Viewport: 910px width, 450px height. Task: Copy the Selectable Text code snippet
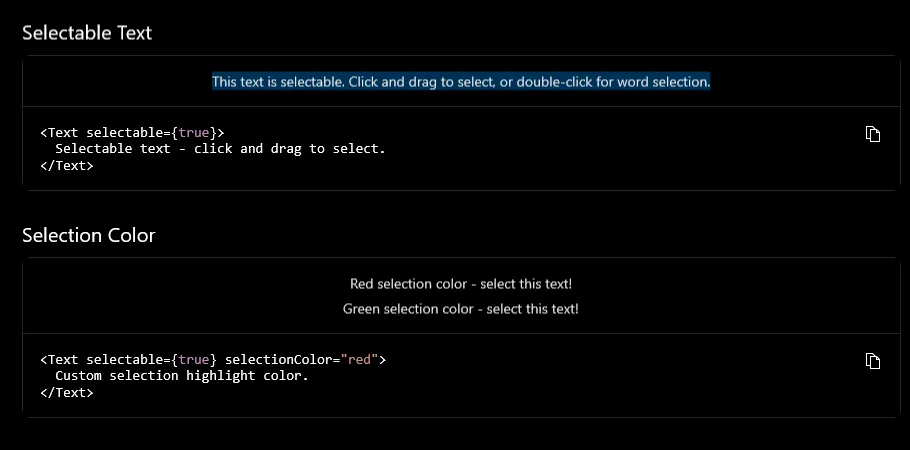[872, 134]
